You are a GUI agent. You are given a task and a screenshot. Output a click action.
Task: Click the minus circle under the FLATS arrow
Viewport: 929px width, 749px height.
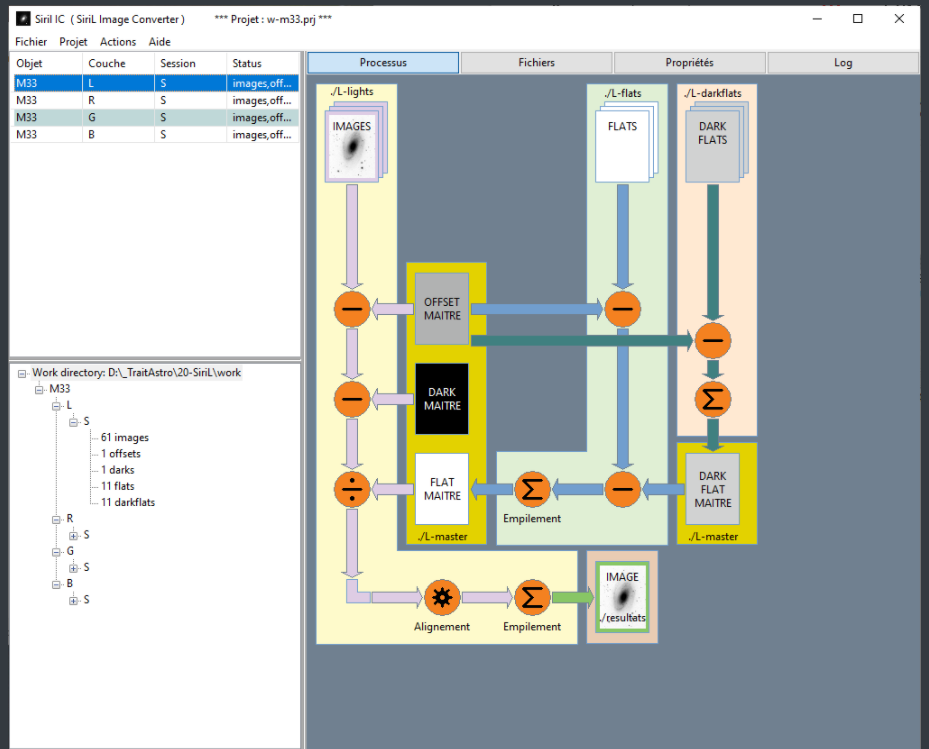click(x=622, y=309)
